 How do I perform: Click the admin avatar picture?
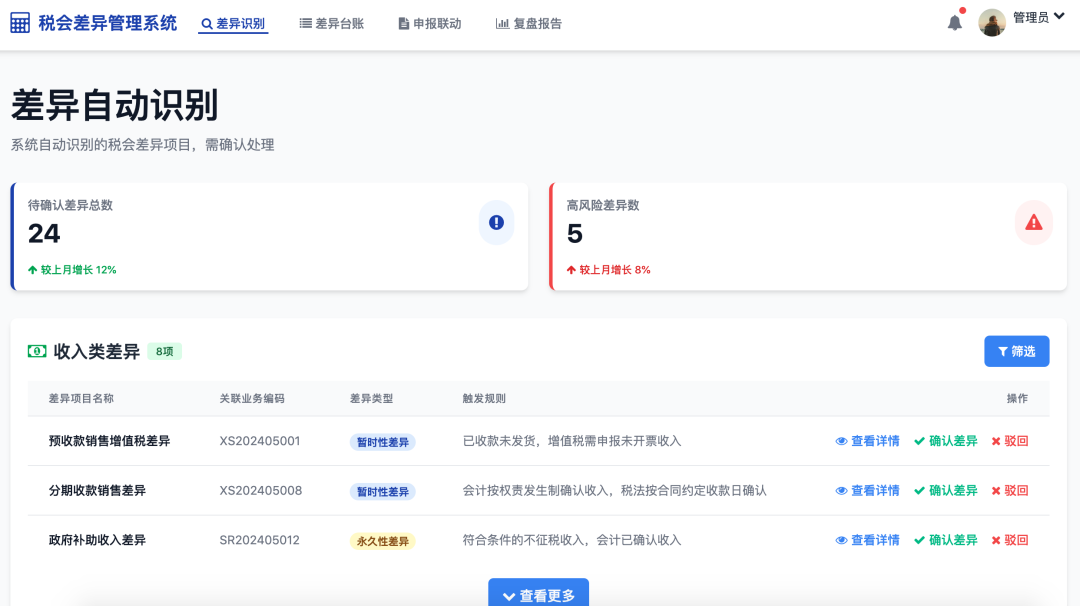[992, 23]
